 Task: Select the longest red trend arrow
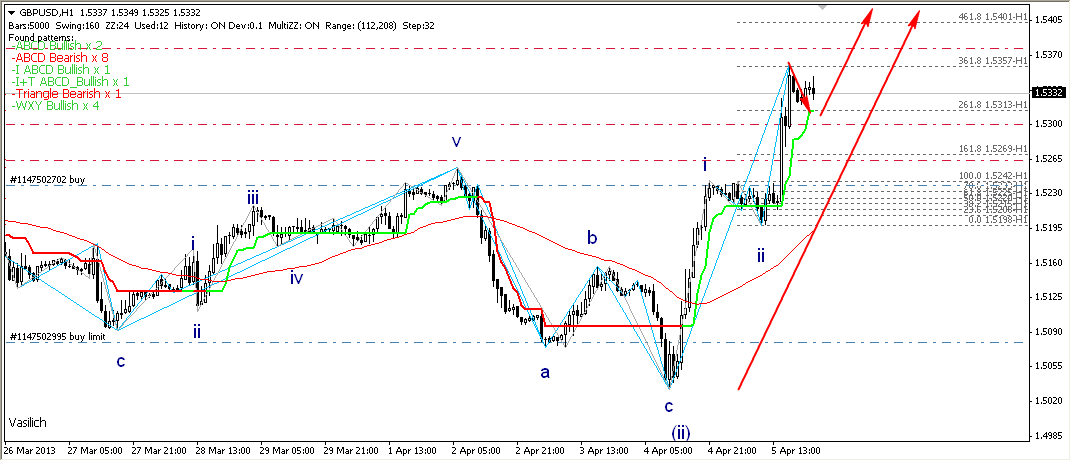click(828, 200)
